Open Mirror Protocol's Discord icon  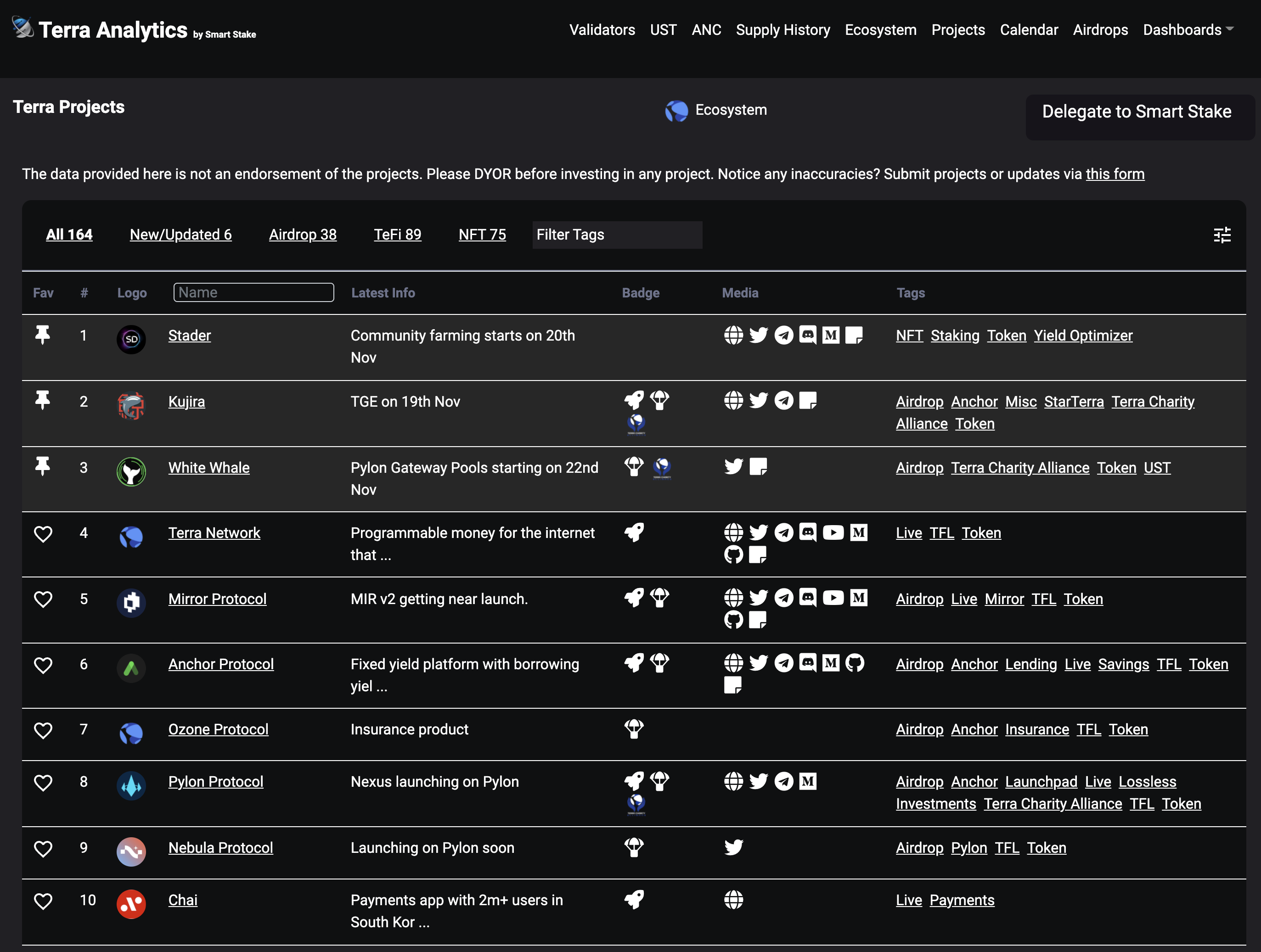(x=808, y=598)
